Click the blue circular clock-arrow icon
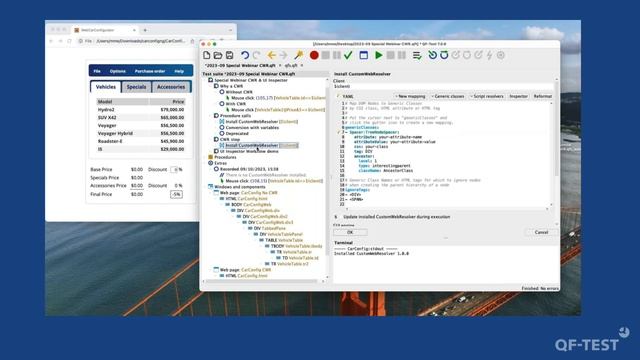This screenshot has height=360, width=640. [432, 55]
